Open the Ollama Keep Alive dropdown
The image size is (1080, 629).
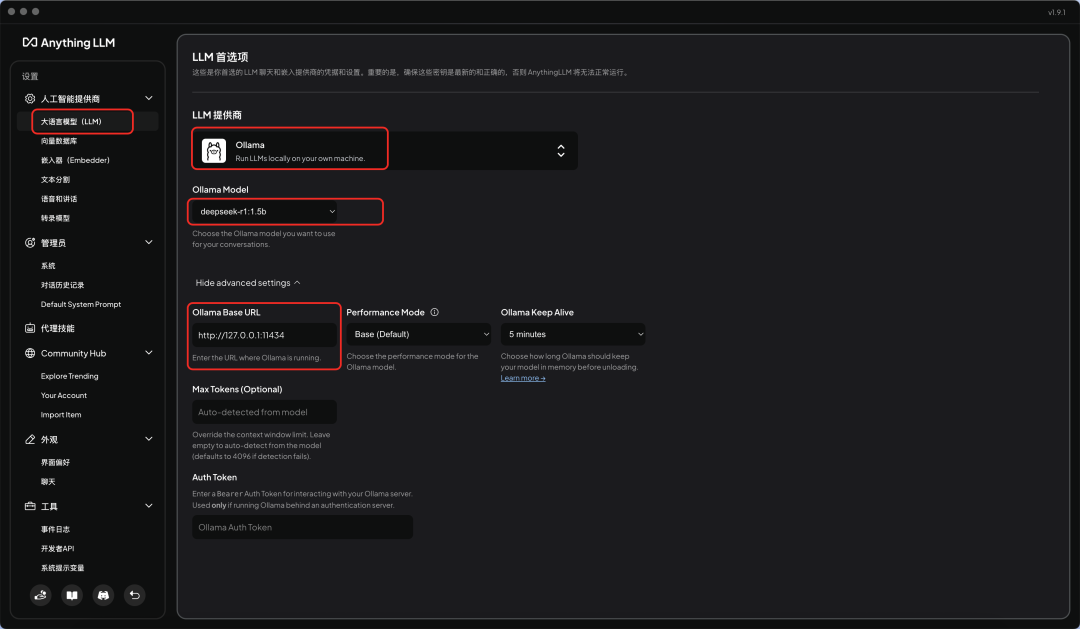pyautogui.click(x=573, y=334)
